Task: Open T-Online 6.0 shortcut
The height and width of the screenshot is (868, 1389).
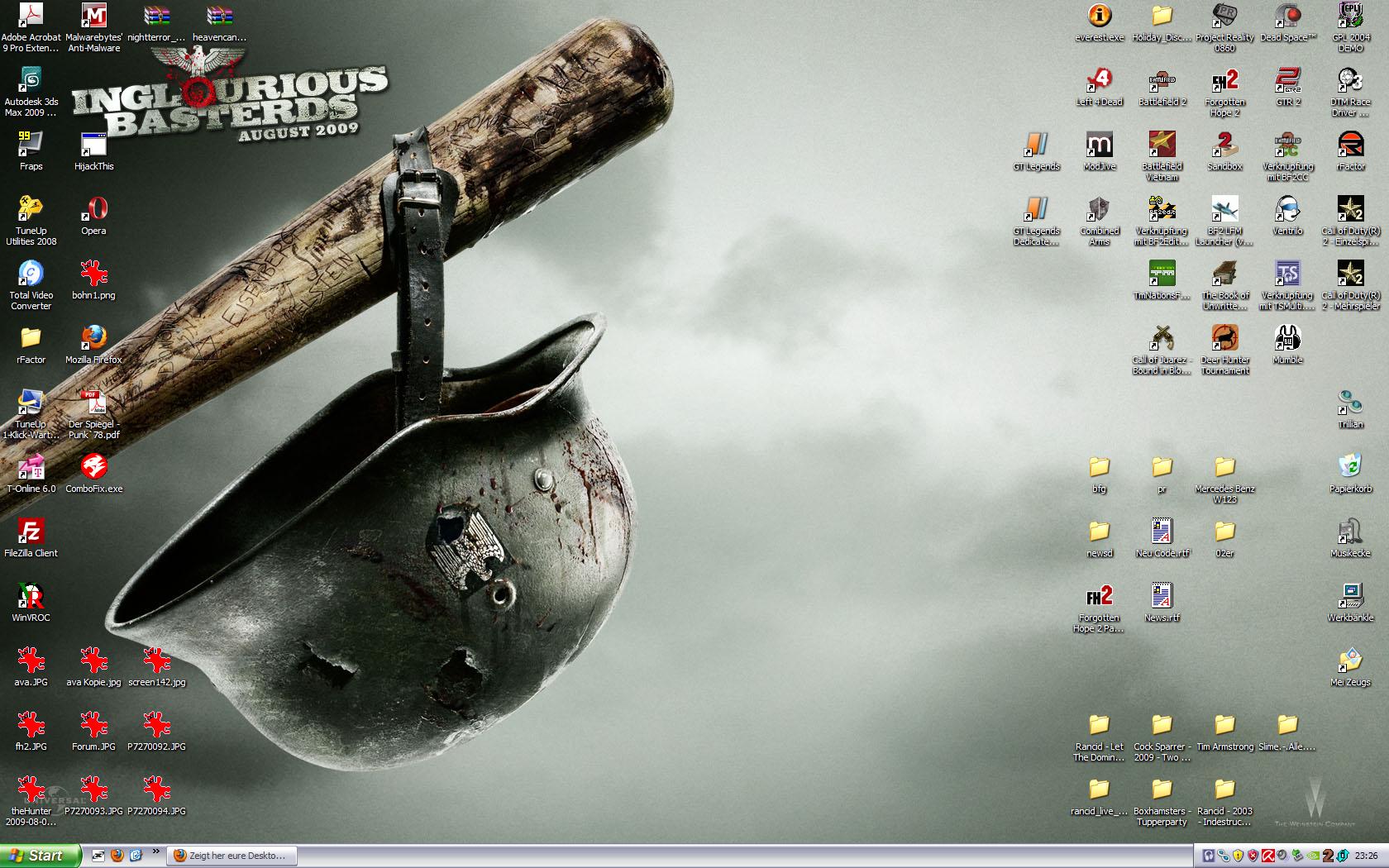Action: click(x=31, y=474)
